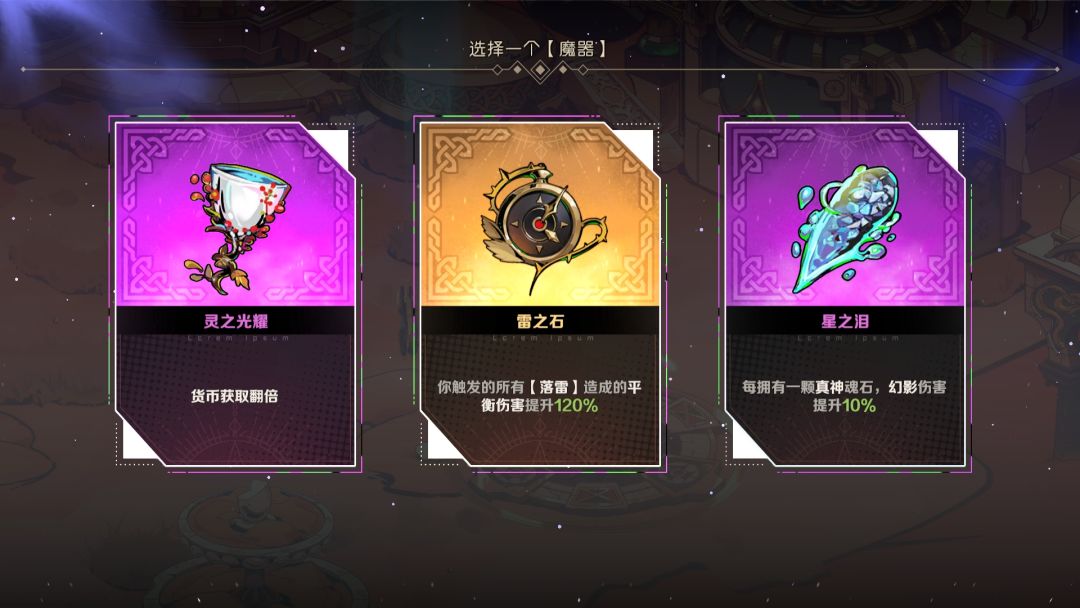Click the 星之泪 card title
Screen dimensions: 1080x608
click(844, 321)
